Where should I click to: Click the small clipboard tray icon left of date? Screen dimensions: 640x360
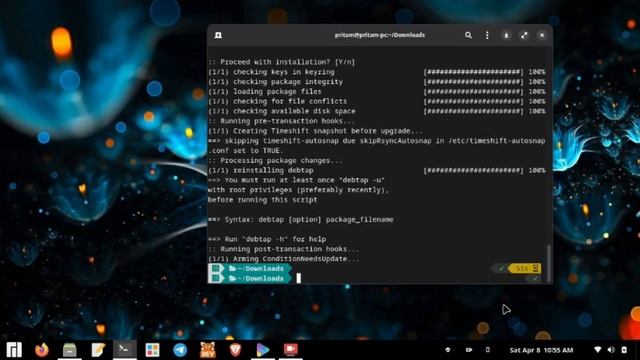tap(488, 350)
